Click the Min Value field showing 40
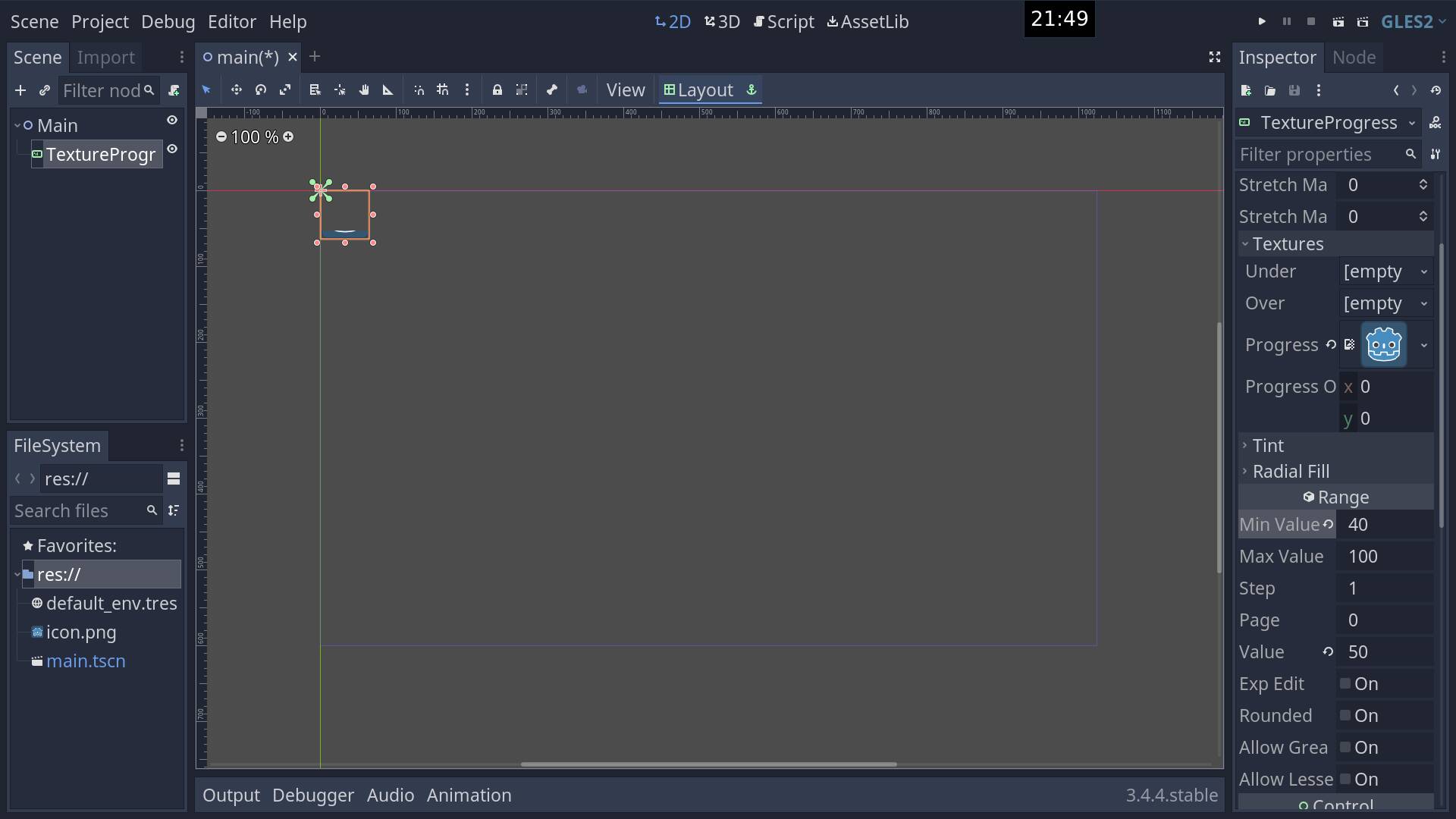This screenshot has height=819, width=1456. (1381, 524)
